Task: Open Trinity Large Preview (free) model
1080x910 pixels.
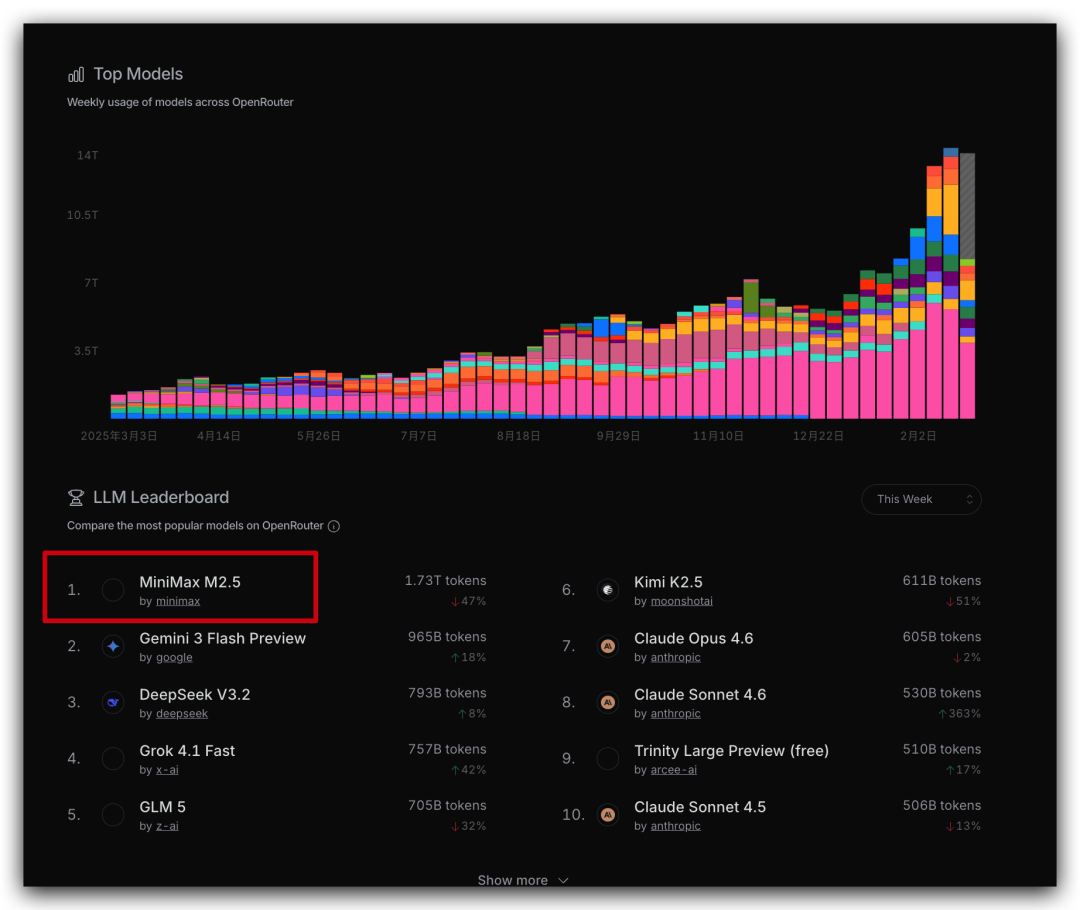Action: pos(731,751)
